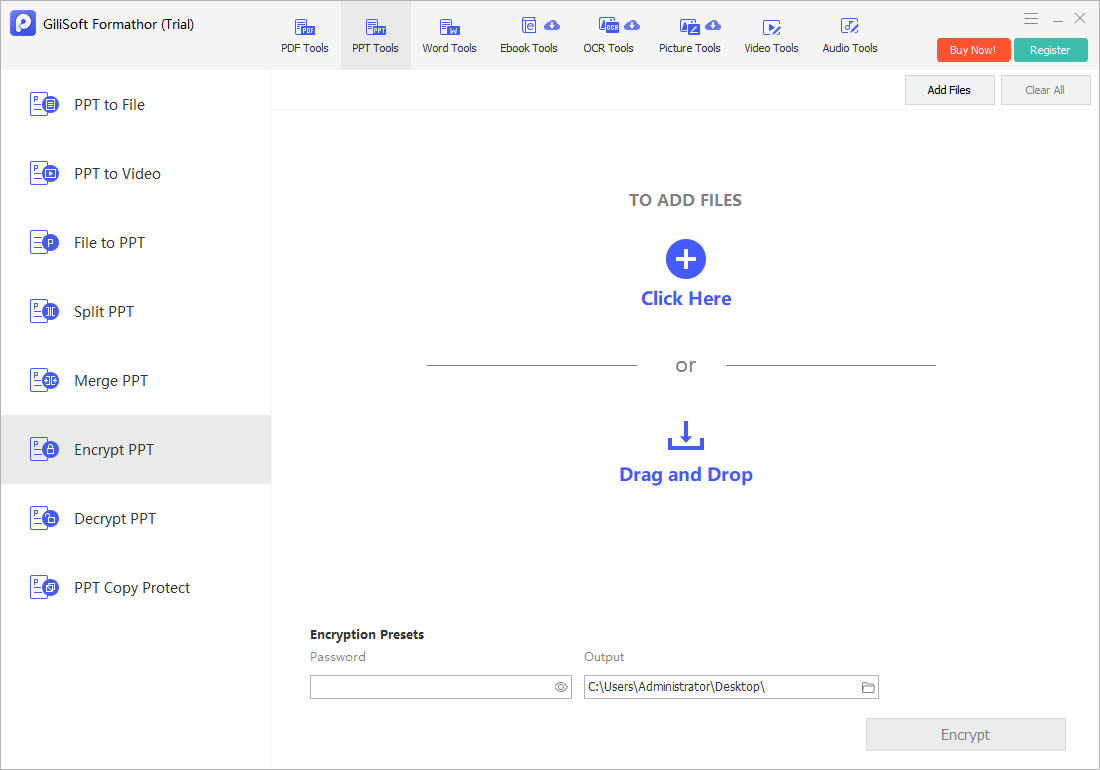Toggle password visibility eye icon
1100x770 pixels.
(x=561, y=687)
